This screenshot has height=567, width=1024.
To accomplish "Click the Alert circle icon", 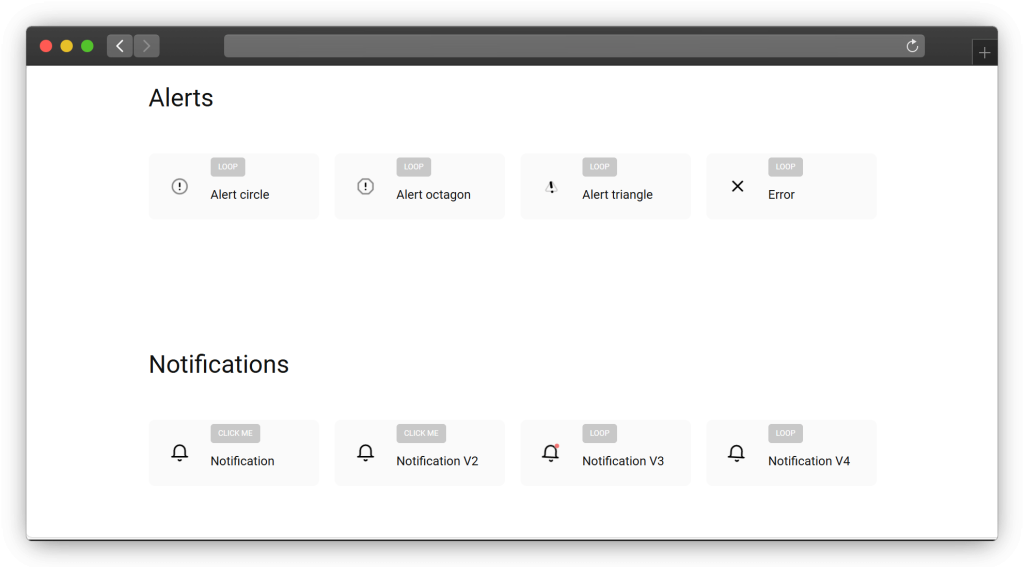I will click(180, 186).
